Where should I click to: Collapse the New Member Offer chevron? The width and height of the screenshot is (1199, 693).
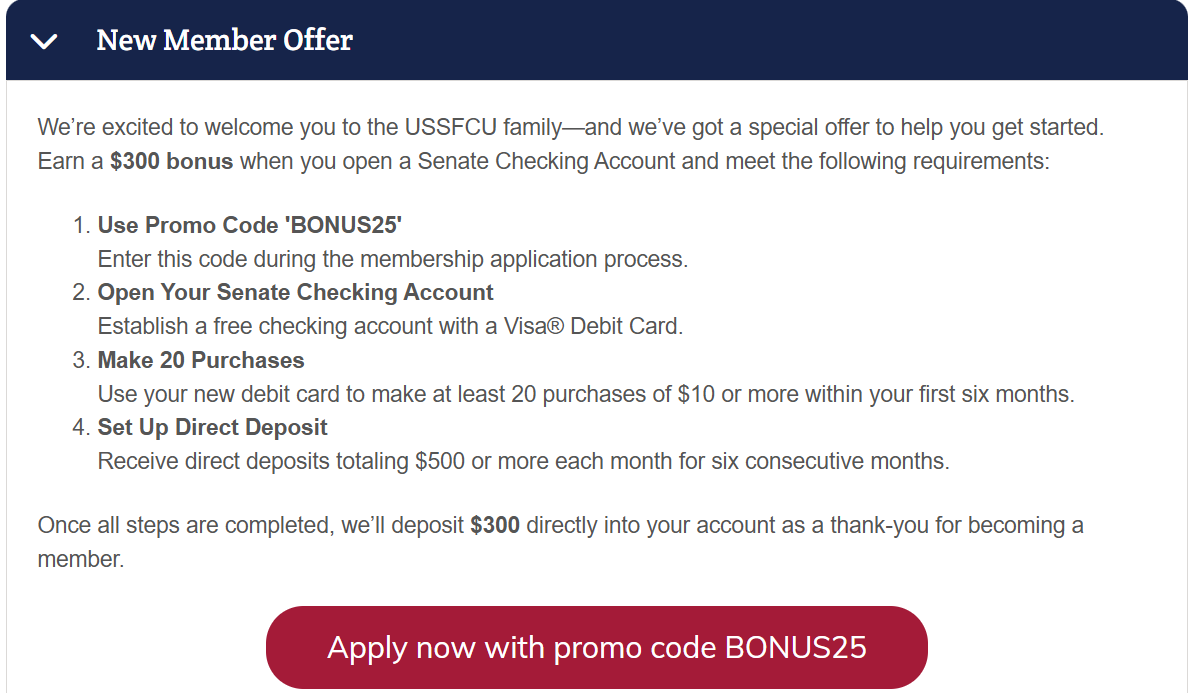click(44, 41)
